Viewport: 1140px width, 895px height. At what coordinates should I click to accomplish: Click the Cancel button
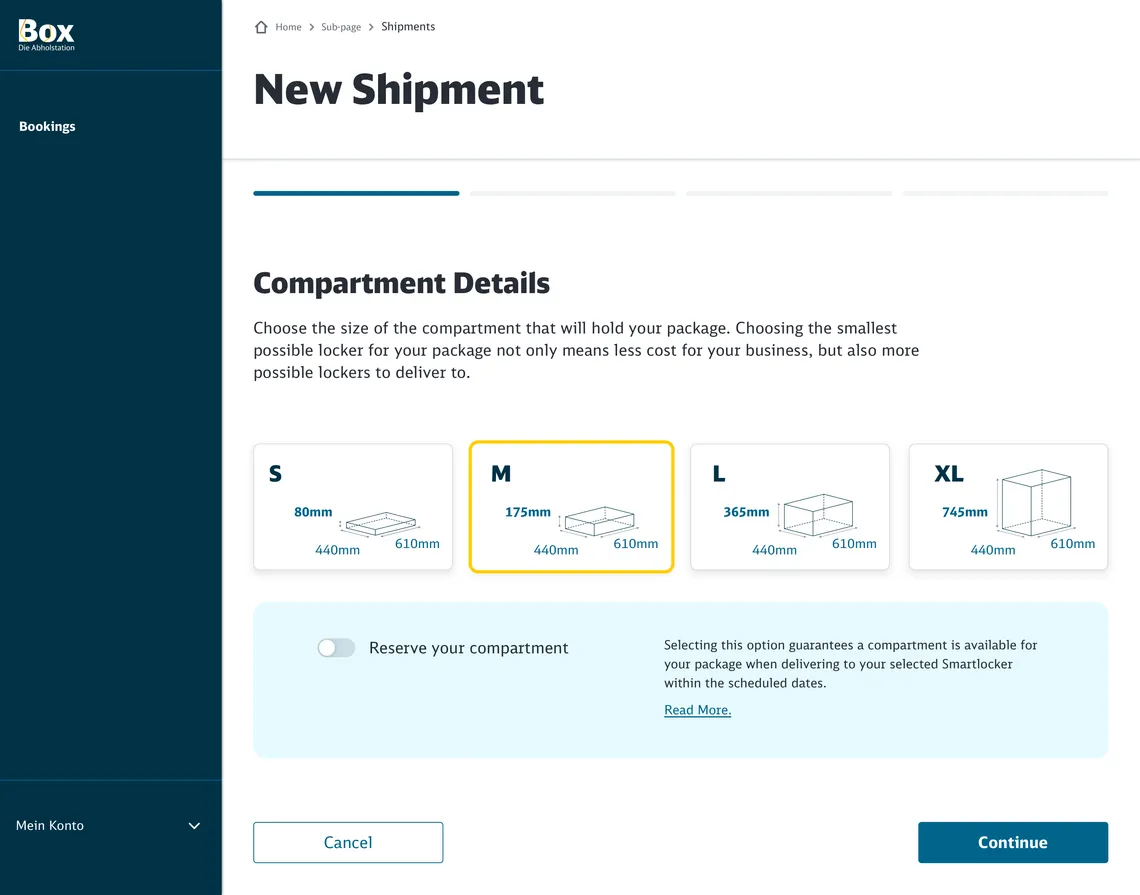[348, 842]
